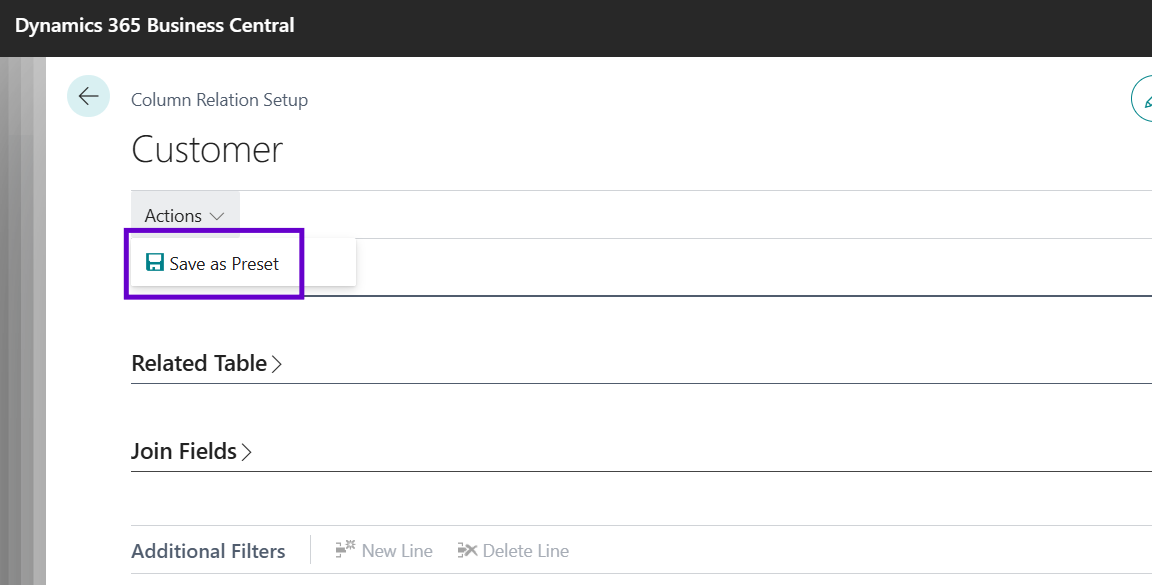
Task: Click the dimmed background page strip on left
Action: [23, 320]
